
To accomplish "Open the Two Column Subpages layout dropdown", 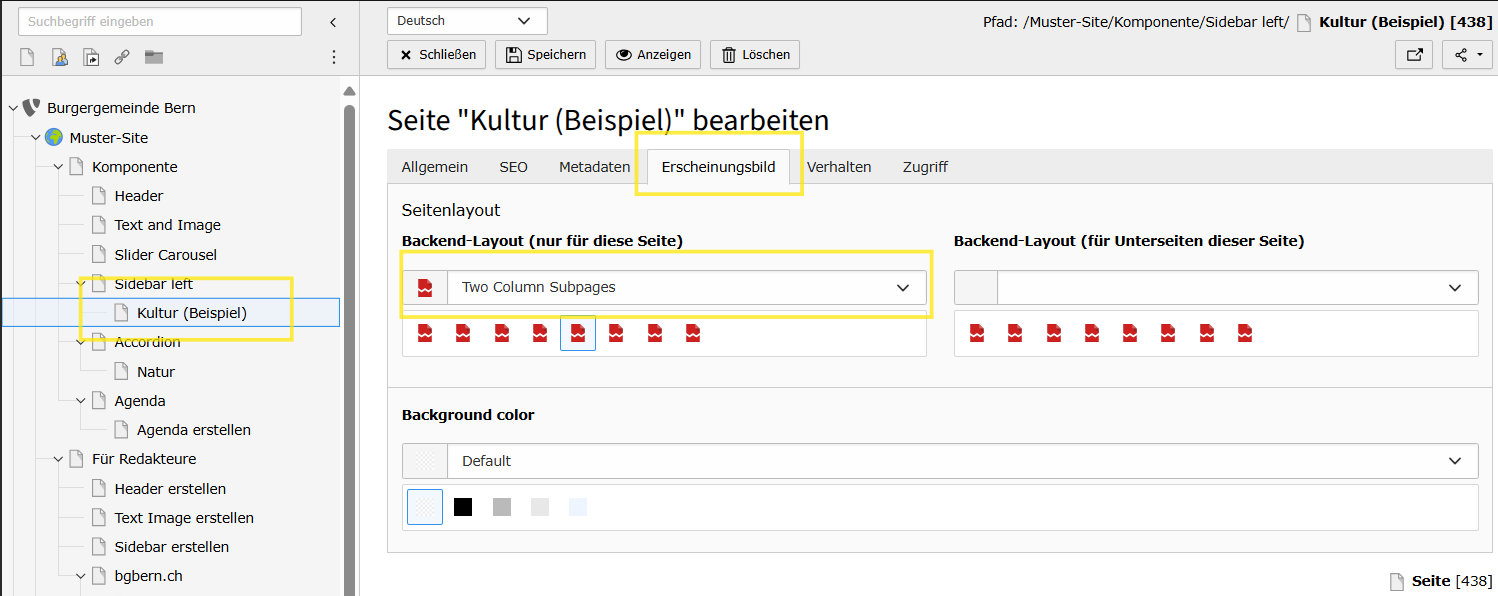I will (x=685, y=288).
